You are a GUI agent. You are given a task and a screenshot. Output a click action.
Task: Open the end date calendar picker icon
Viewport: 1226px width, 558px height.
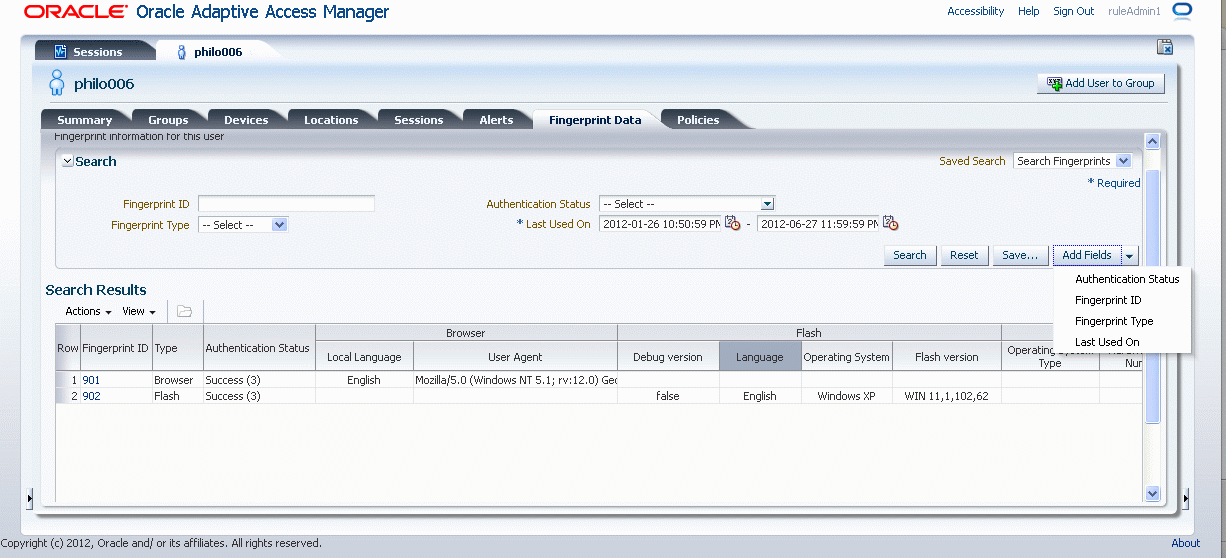click(x=890, y=223)
